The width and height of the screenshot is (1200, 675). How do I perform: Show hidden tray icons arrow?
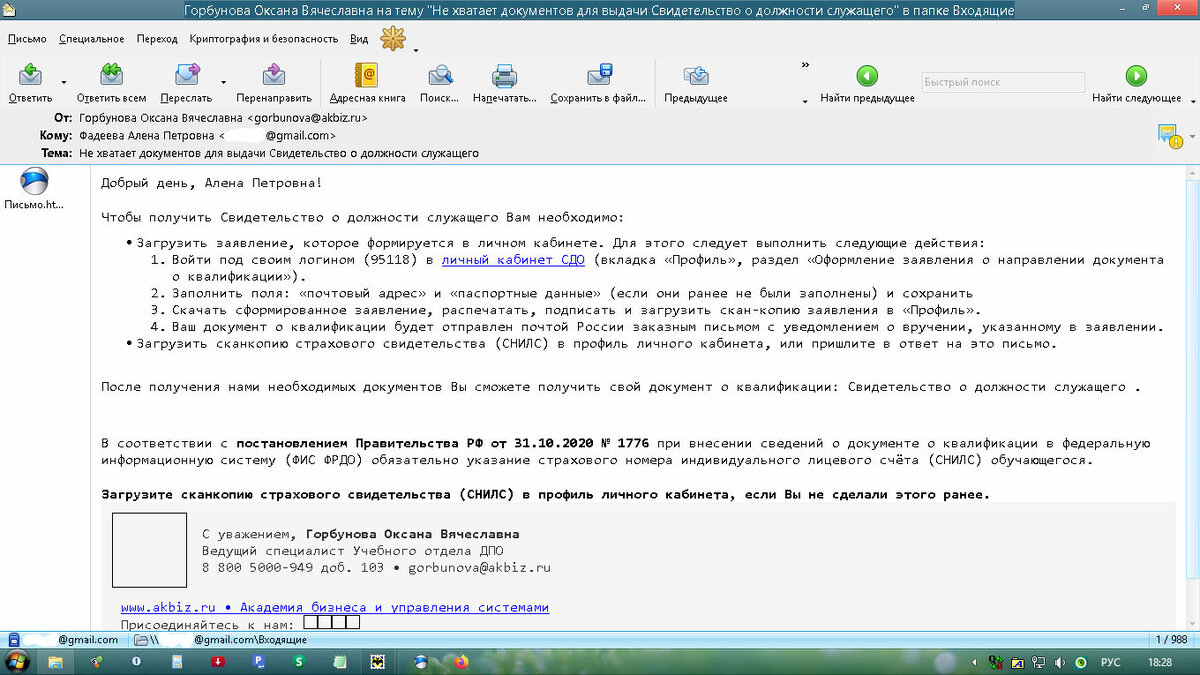click(975, 661)
